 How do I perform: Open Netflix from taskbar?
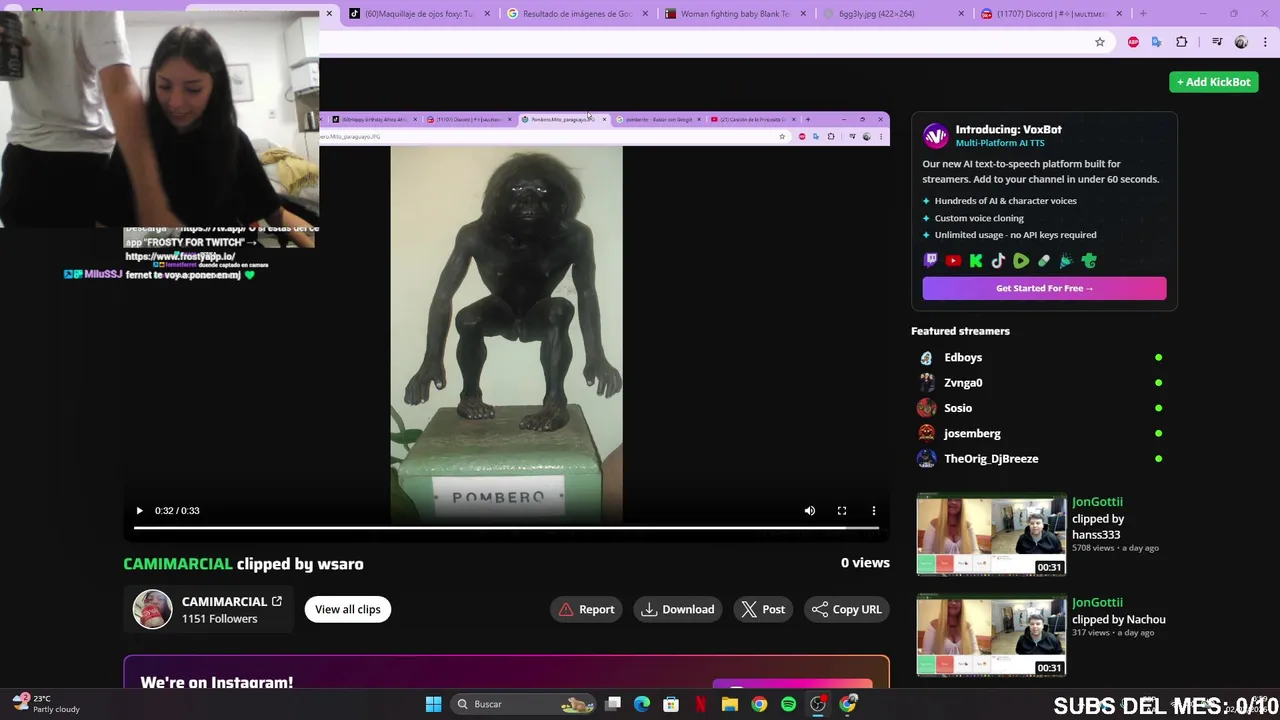700,704
